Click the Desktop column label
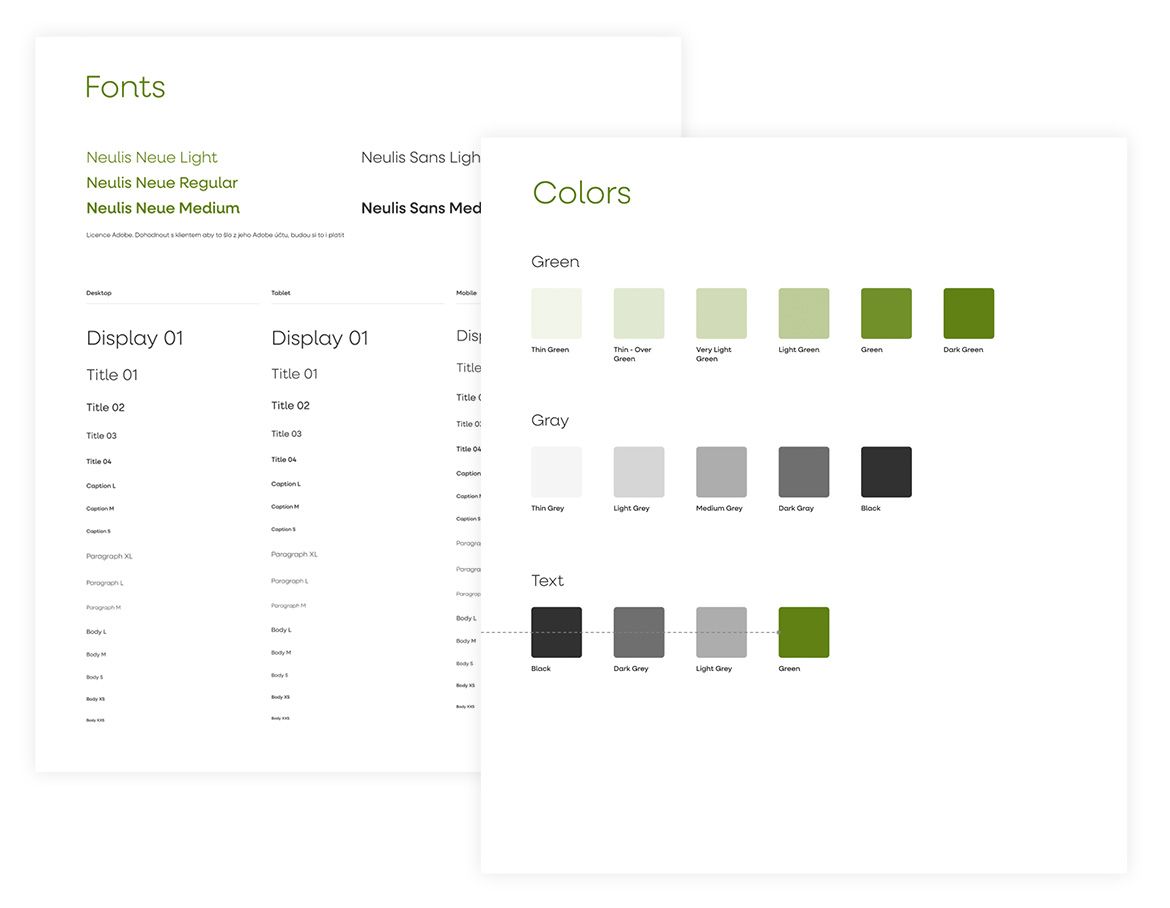Image resolution: width=1170 pixels, height=908 pixels. 99,293
